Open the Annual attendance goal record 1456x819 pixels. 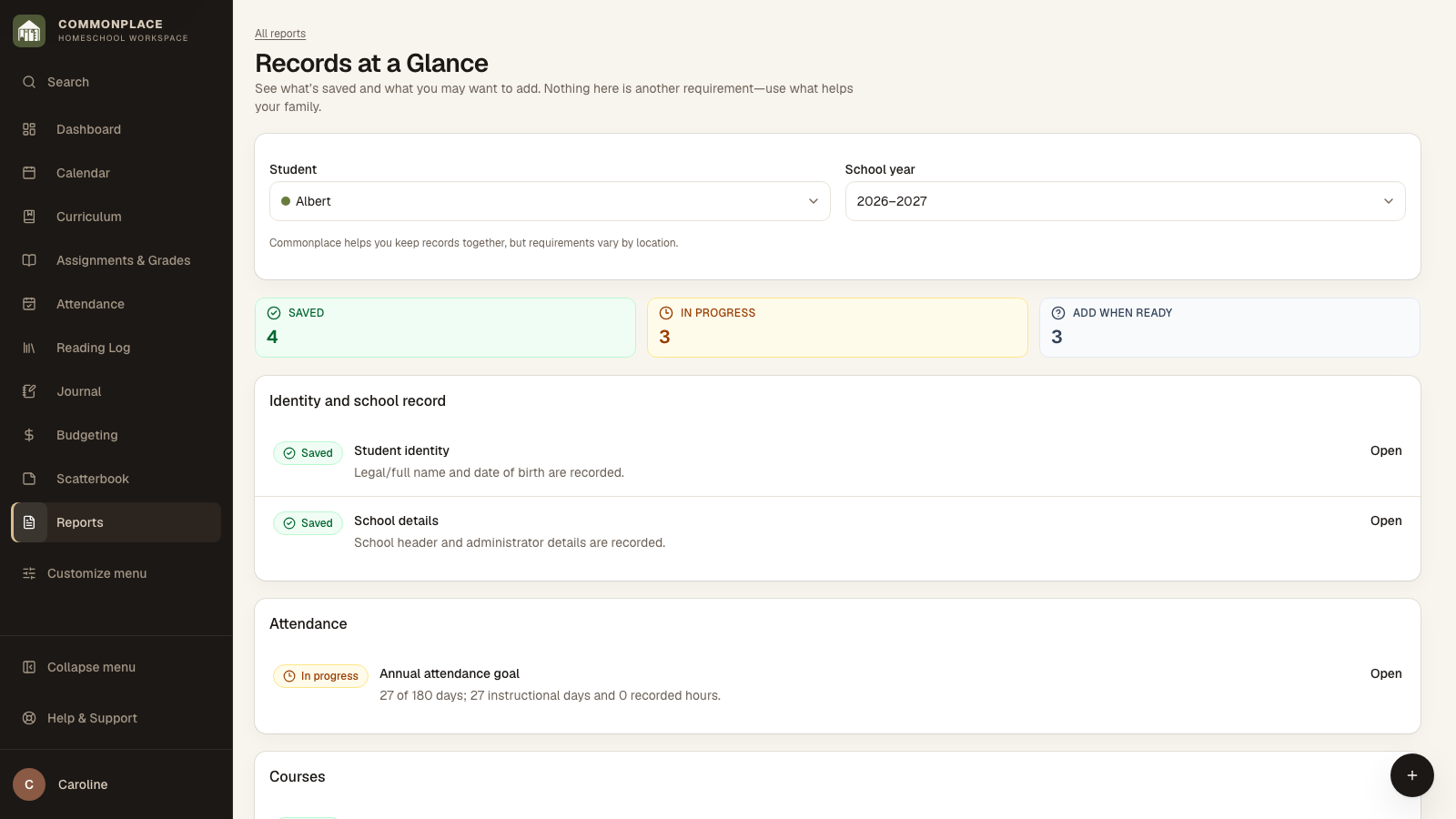[x=1386, y=673]
